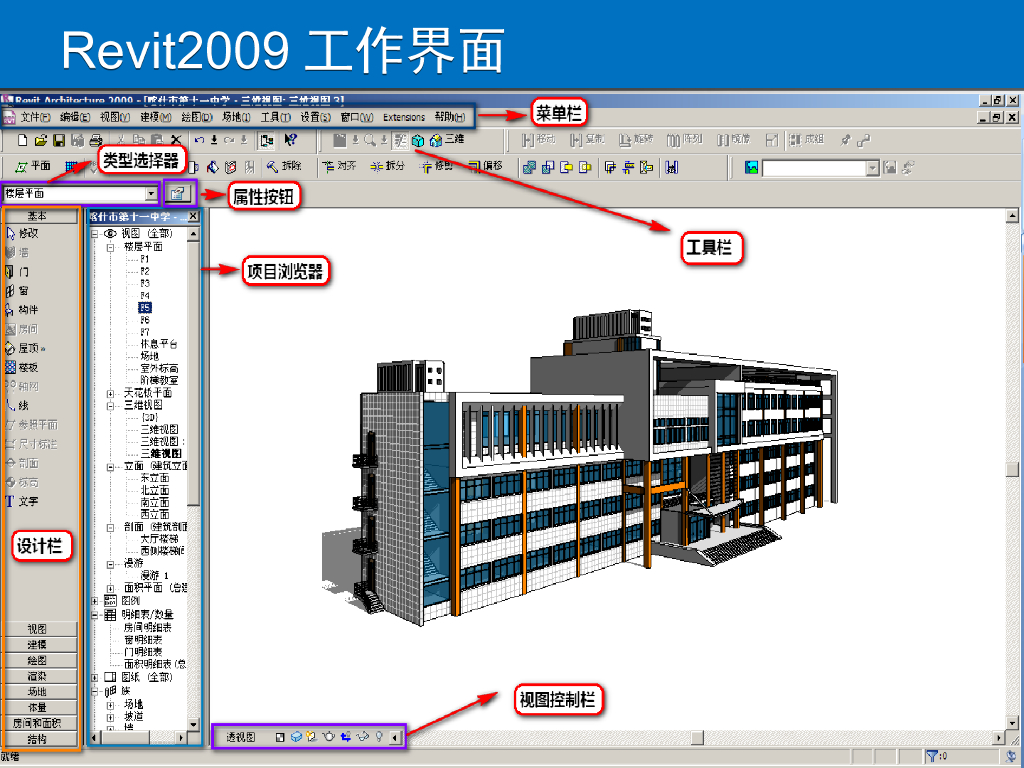1024x768 pixels.
Task: Select the 偏移 offset tool
Action: pyautogui.click(x=486, y=167)
